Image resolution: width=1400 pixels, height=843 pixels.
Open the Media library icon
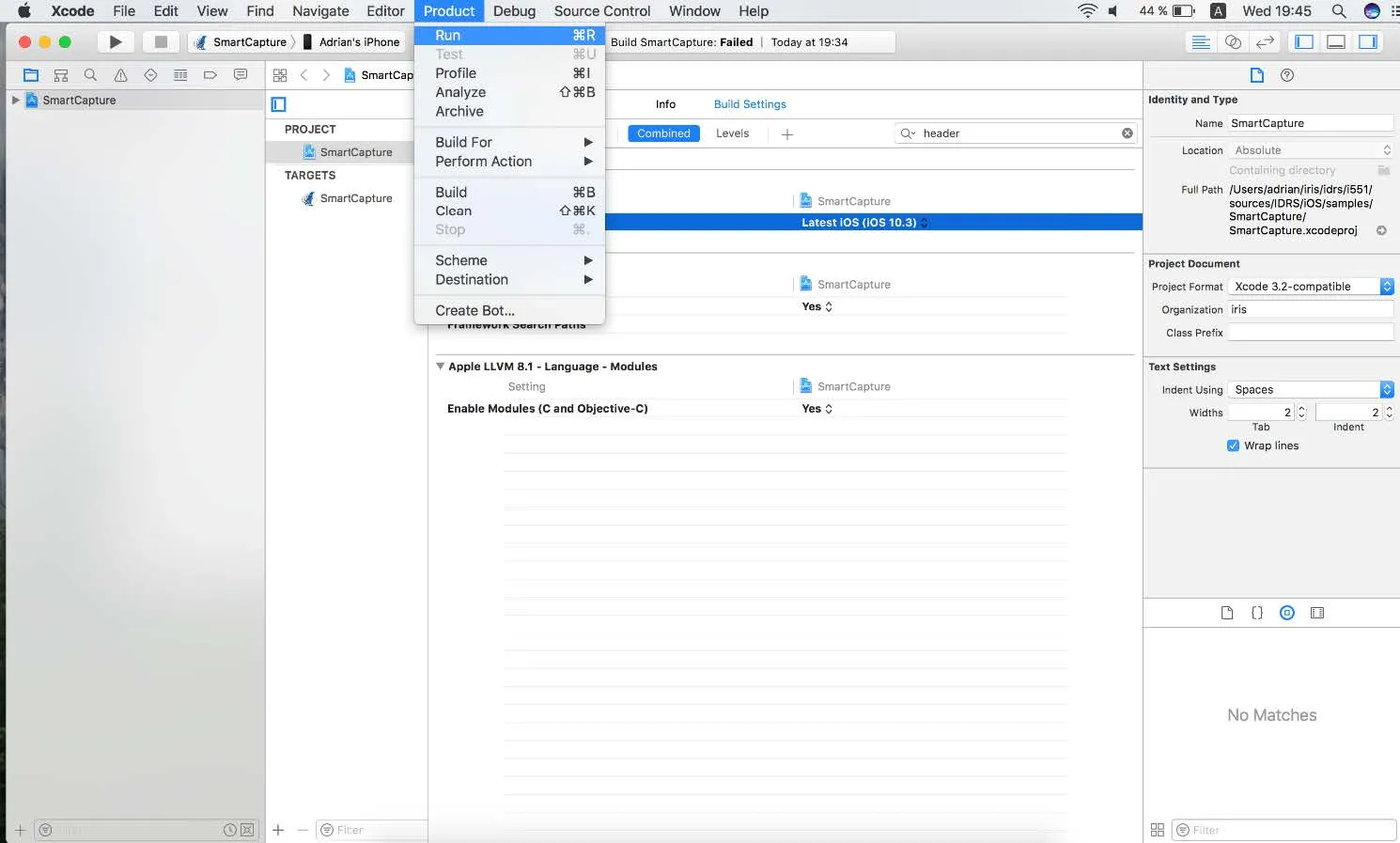tap(1317, 613)
